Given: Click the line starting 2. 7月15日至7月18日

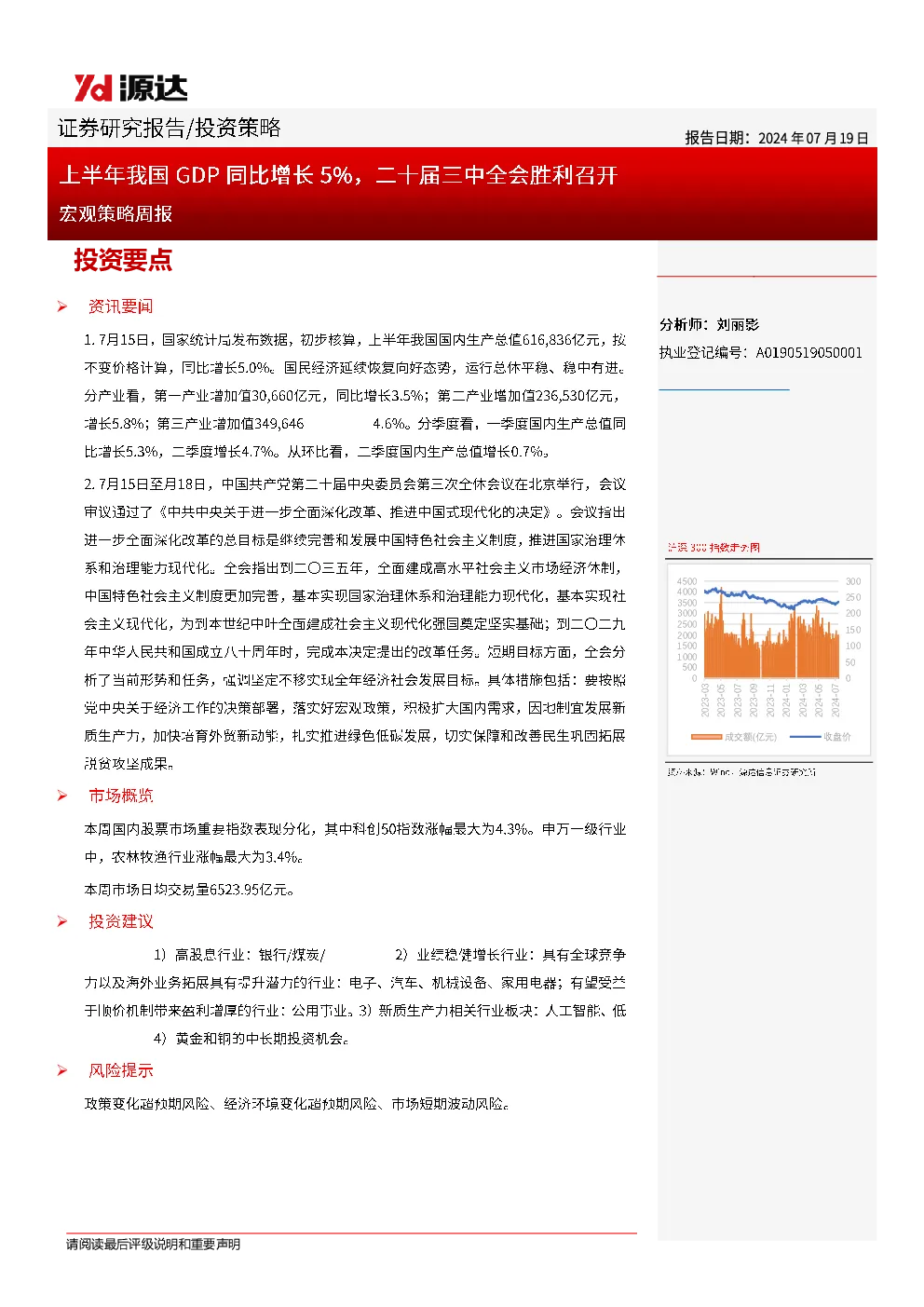Looking at the screenshot, I should [x=355, y=483].
